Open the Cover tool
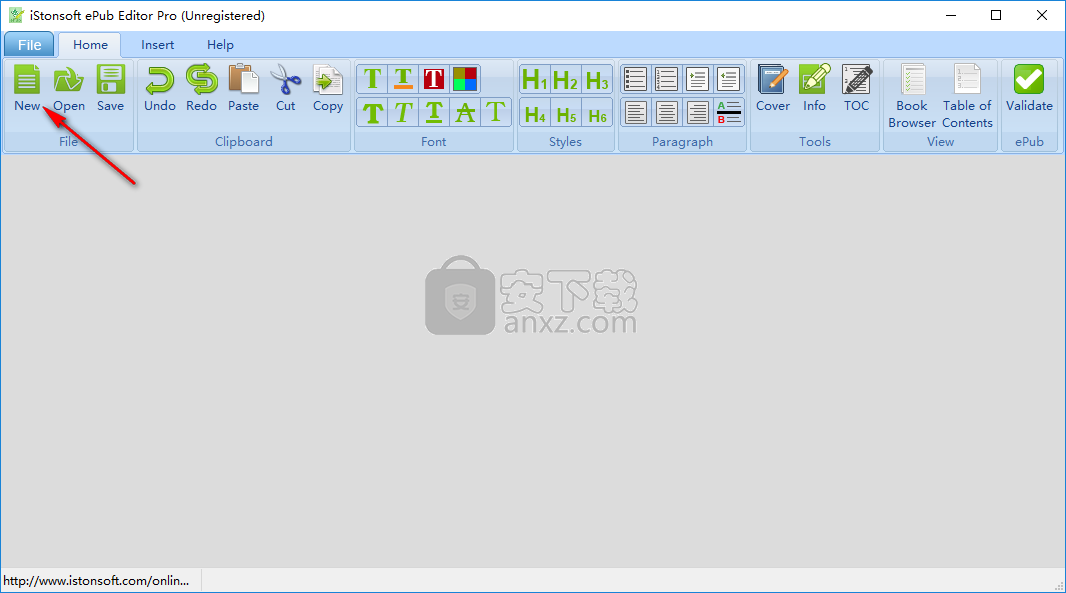Viewport: 1066px width, 593px height. click(773, 88)
